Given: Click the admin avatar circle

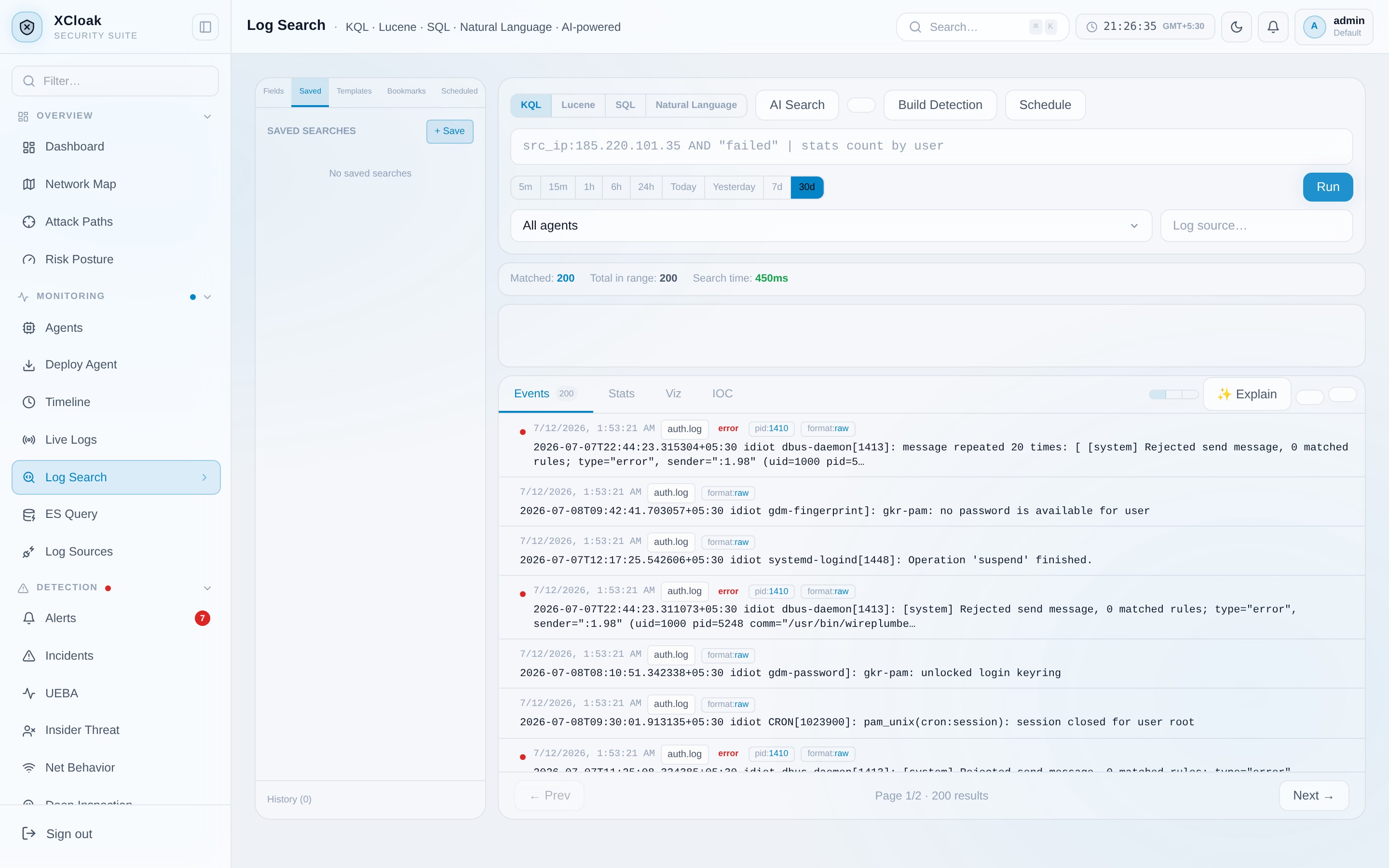Looking at the screenshot, I should pos(1314,27).
